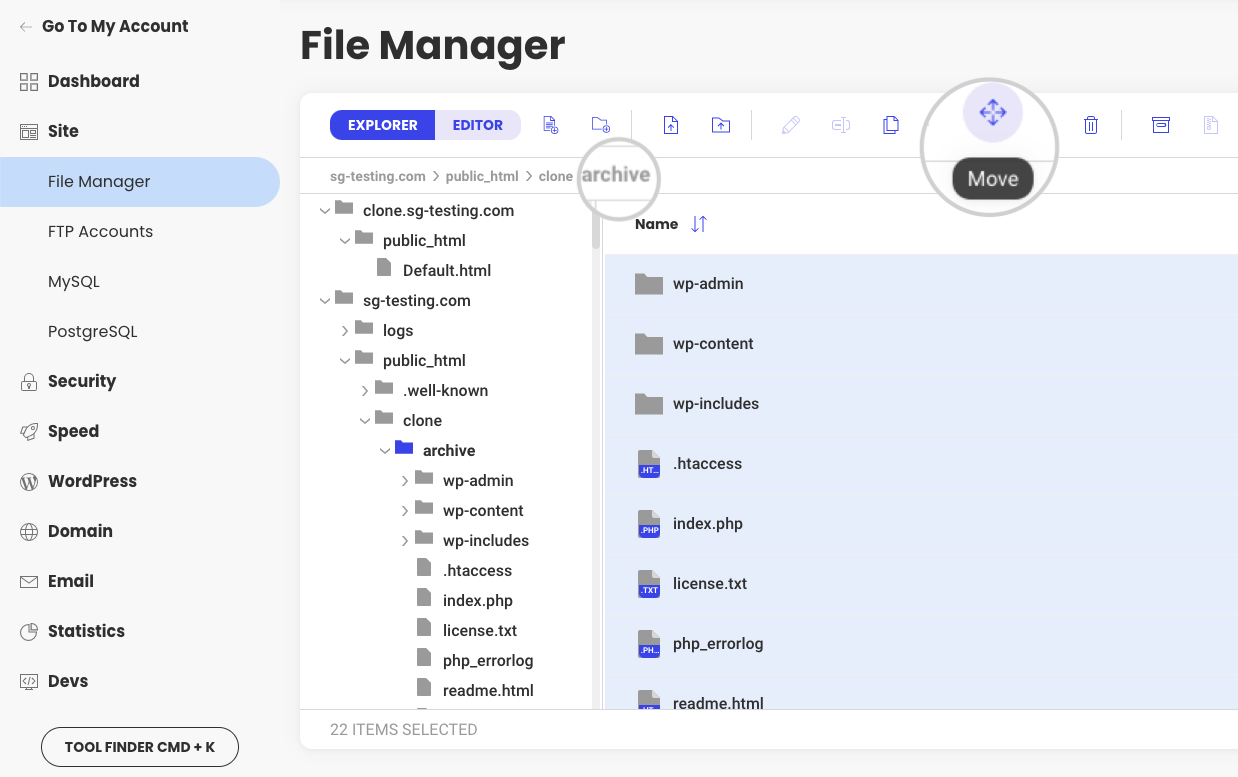
Task: Click Go To My Account link
Action: [x=115, y=27]
